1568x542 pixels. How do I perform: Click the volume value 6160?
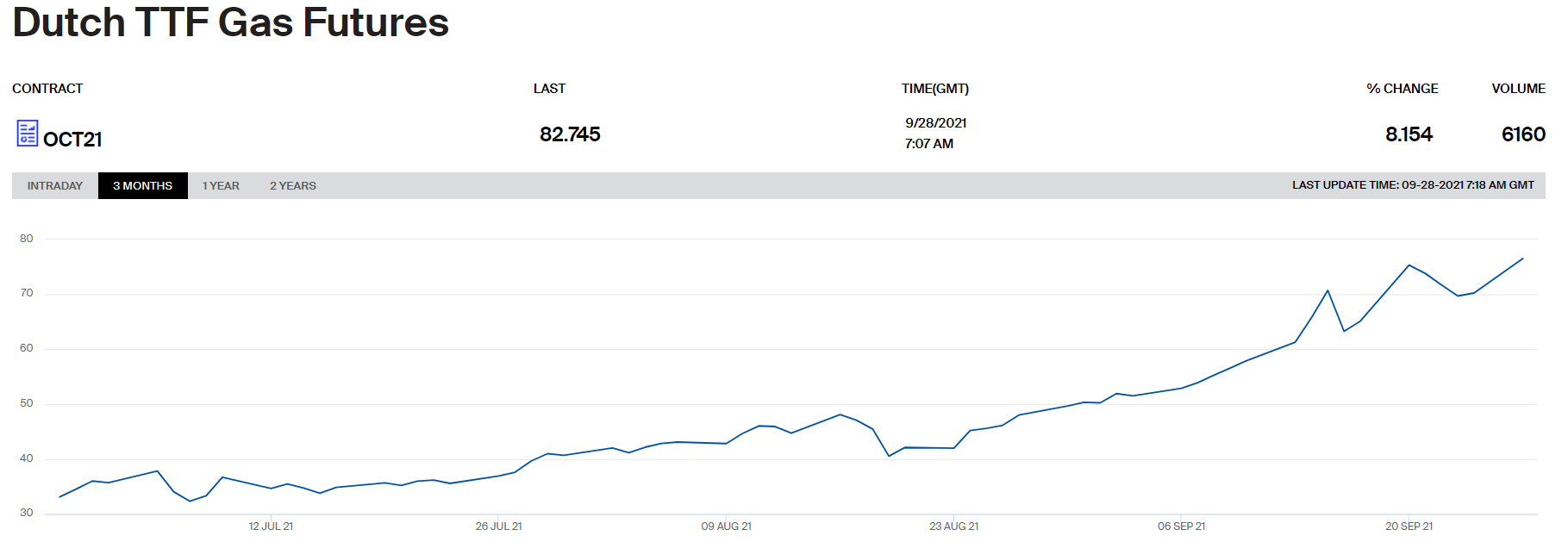[1523, 134]
